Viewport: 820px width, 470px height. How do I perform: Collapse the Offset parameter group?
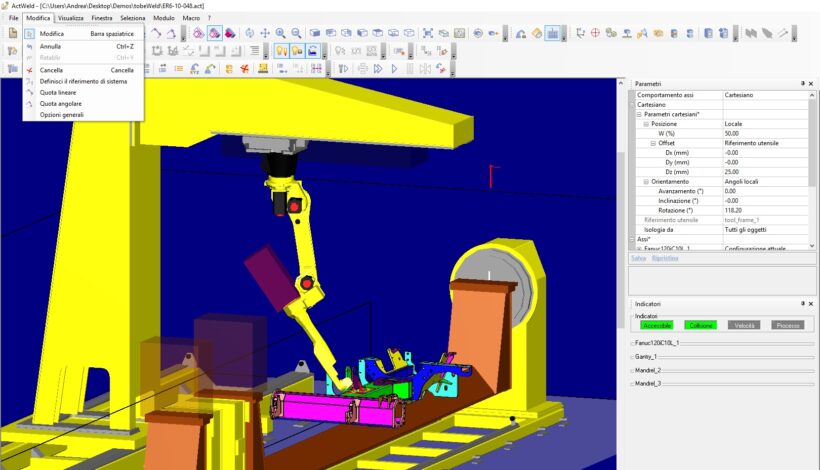pyautogui.click(x=653, y=143)
